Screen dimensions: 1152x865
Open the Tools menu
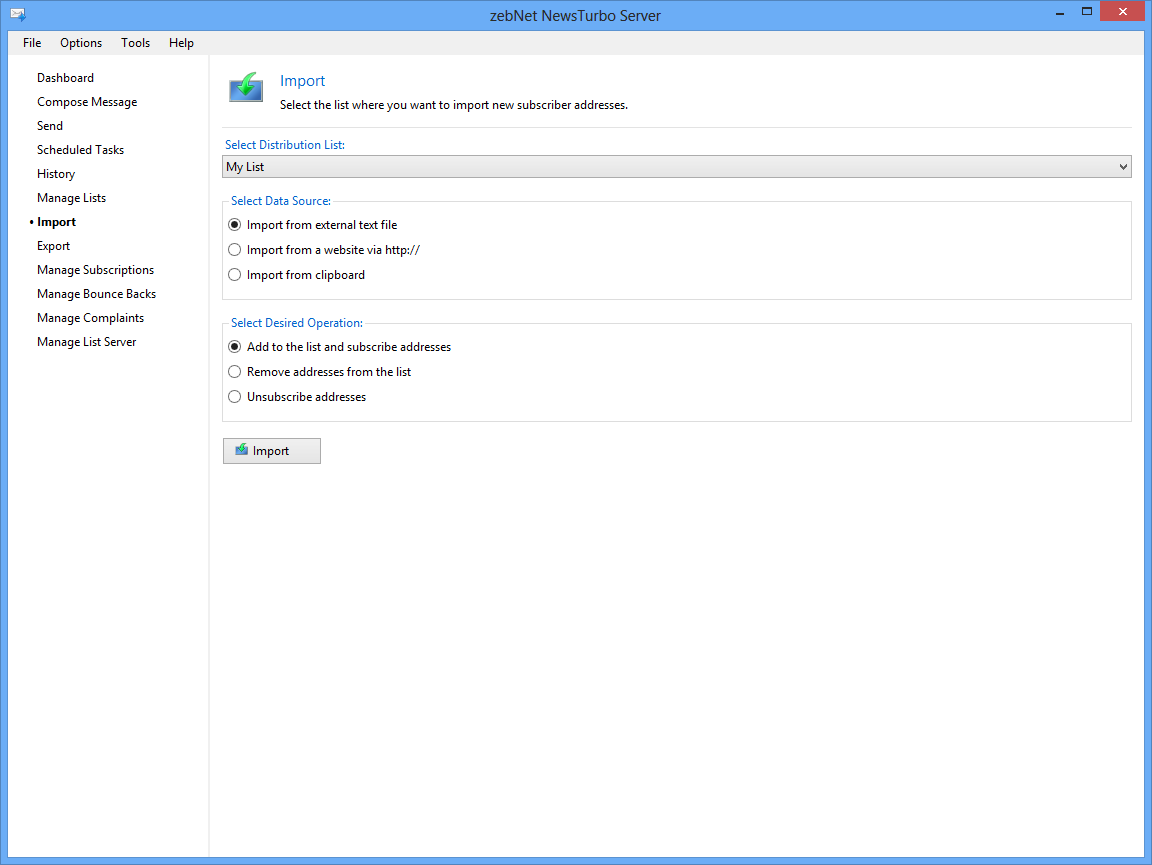point(136,43)
